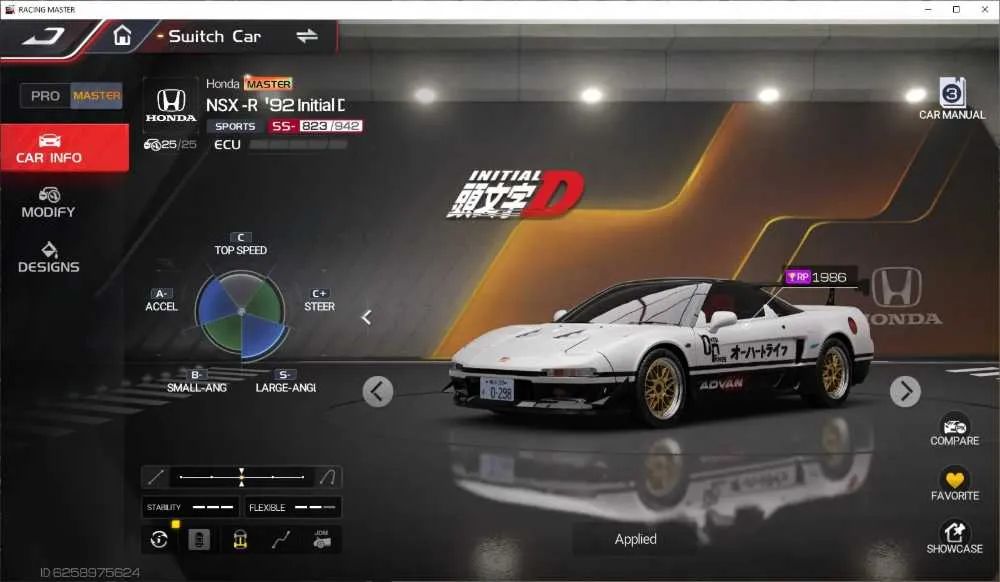
Task: Click the swap arrows beside Switch Car
Action: tap(307, 36)
